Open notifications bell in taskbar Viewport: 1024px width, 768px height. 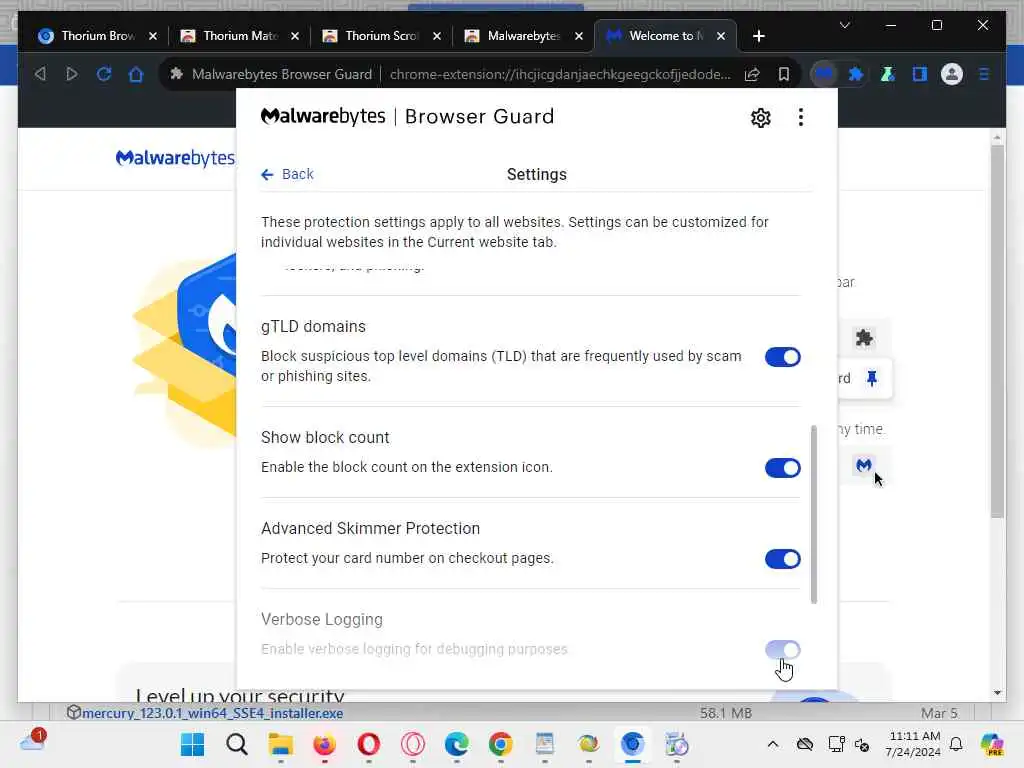956,744
